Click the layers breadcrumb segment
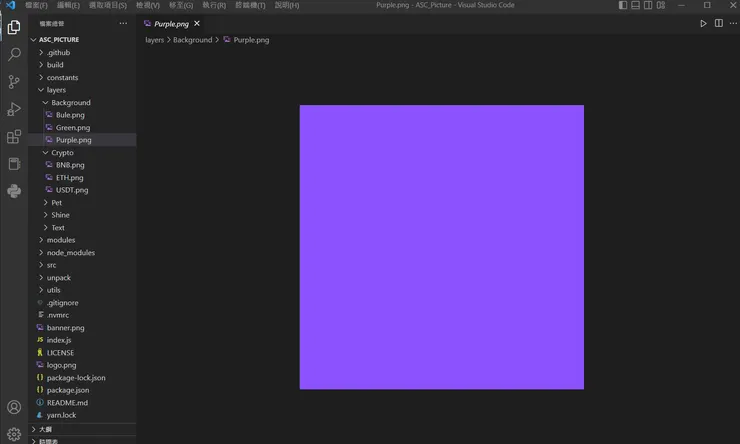 pos(154,40)
